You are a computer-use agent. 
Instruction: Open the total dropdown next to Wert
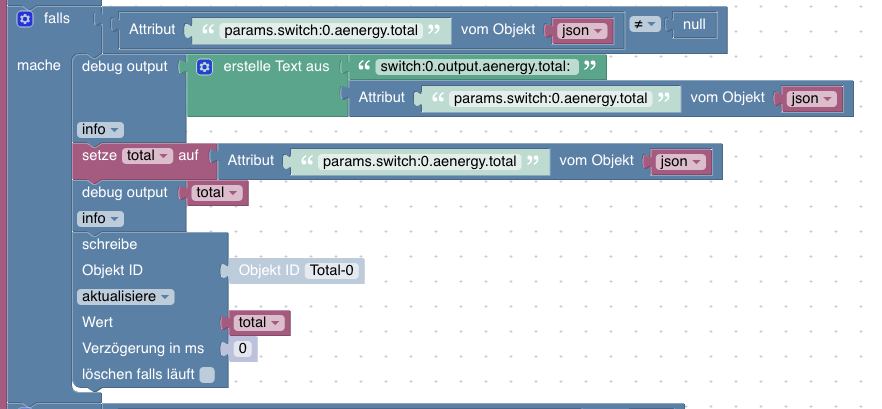click(259, 323)
